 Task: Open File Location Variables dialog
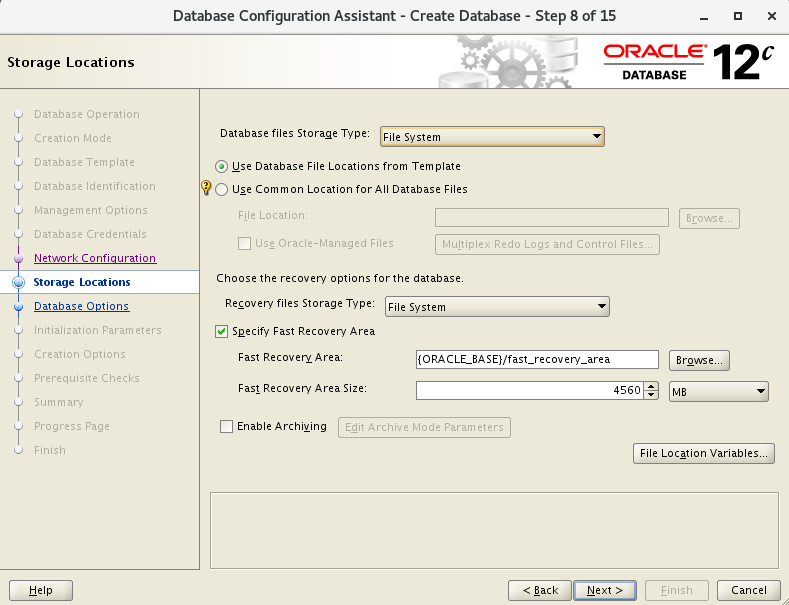click(704, 454)
